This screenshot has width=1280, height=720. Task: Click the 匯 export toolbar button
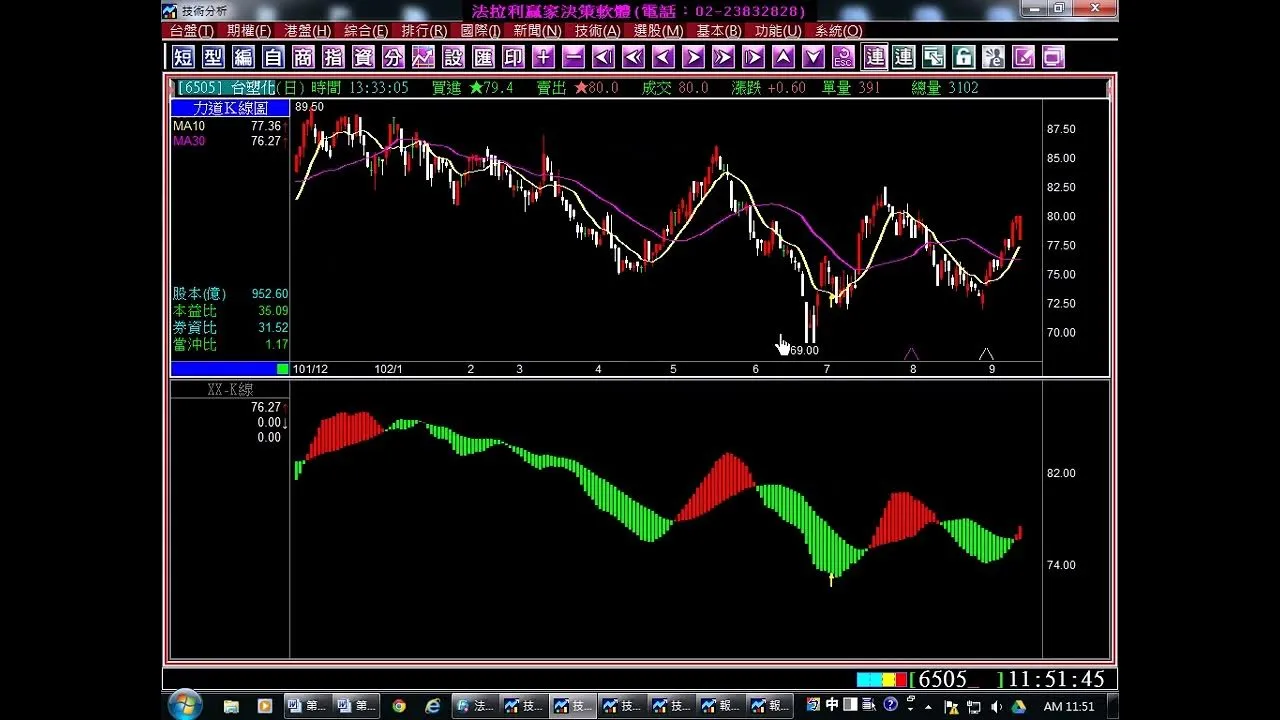483,57
